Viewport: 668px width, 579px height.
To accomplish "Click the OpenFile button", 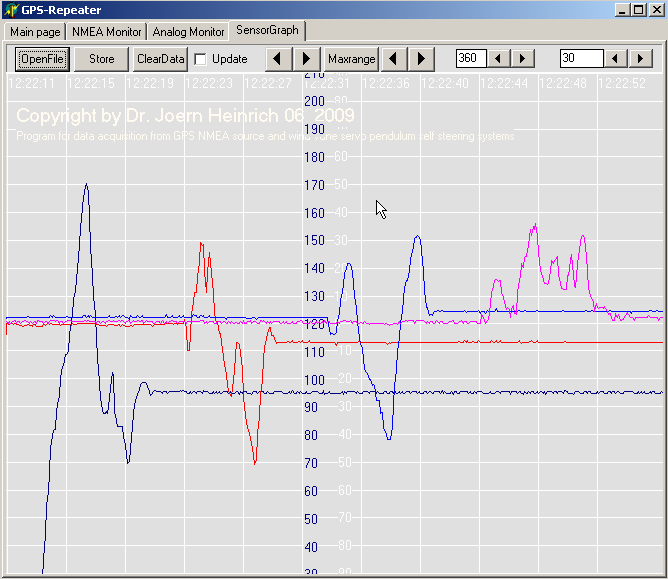I will point(42,59).
